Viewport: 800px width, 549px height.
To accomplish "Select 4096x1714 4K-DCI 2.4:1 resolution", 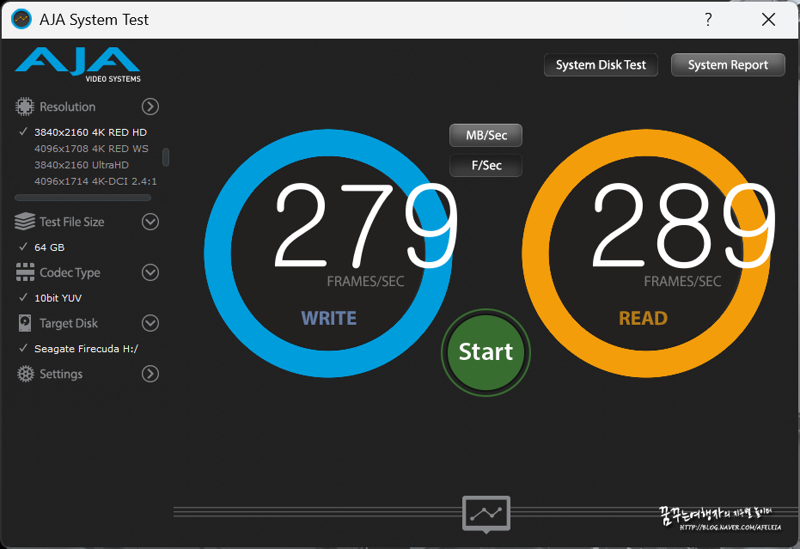I will 95,181.
